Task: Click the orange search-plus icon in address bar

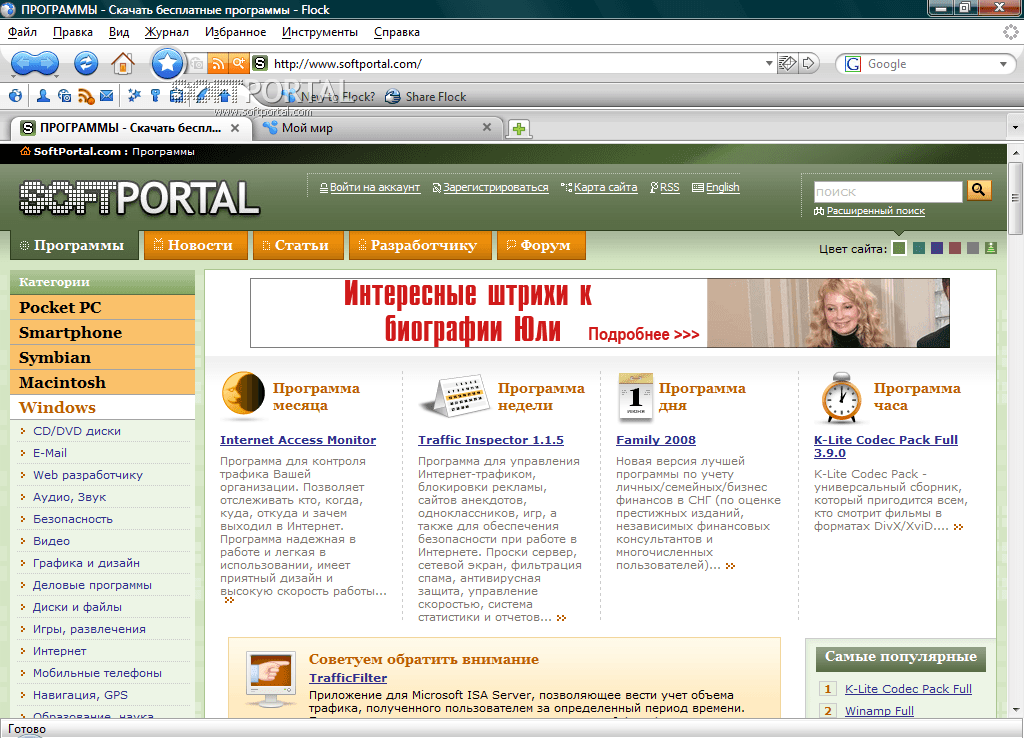Action: (239, 63)
